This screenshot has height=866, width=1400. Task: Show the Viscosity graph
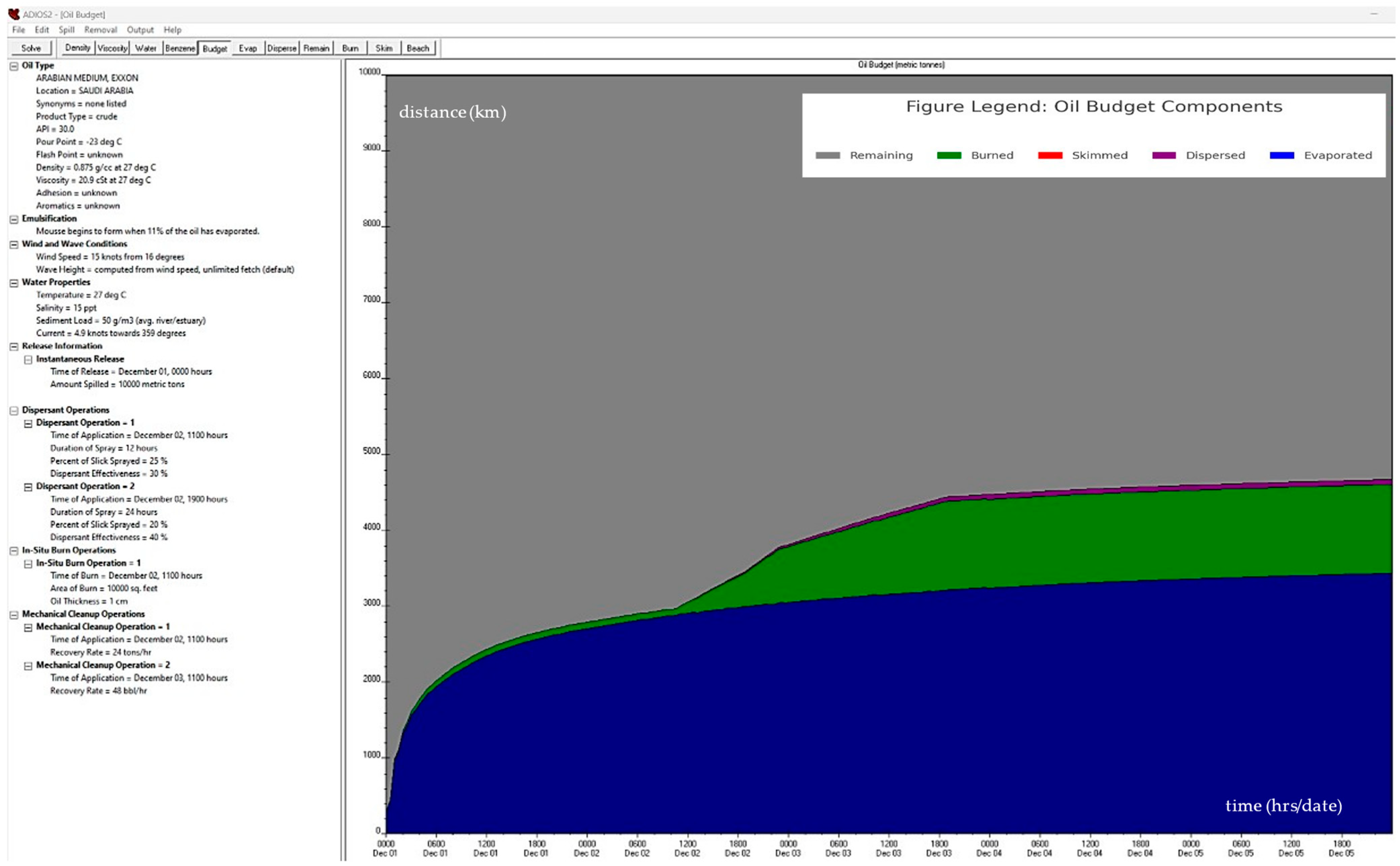coord(112,48)
